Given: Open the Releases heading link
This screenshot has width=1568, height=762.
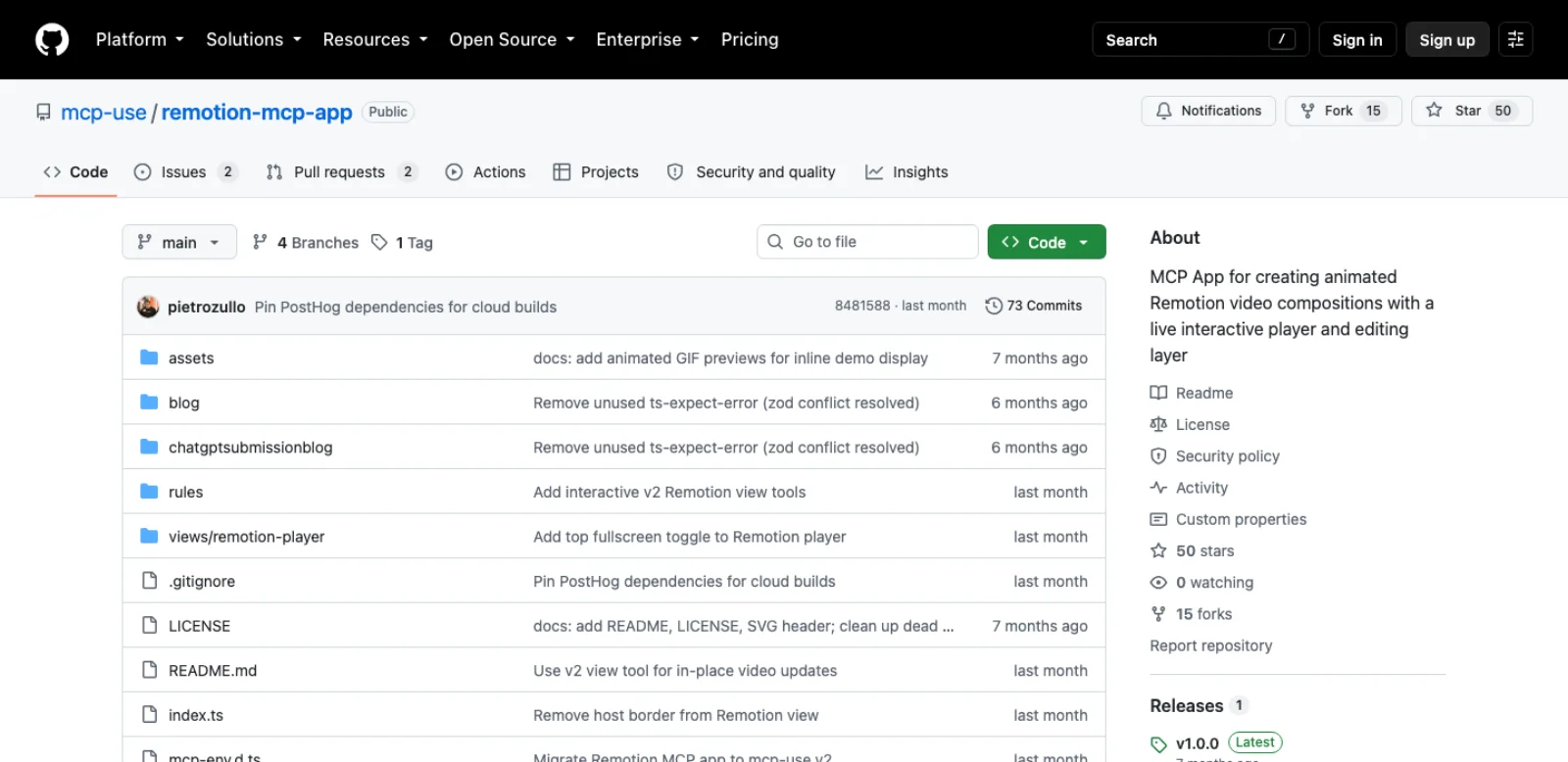Looking at the screenshot, I should 1186,705.
